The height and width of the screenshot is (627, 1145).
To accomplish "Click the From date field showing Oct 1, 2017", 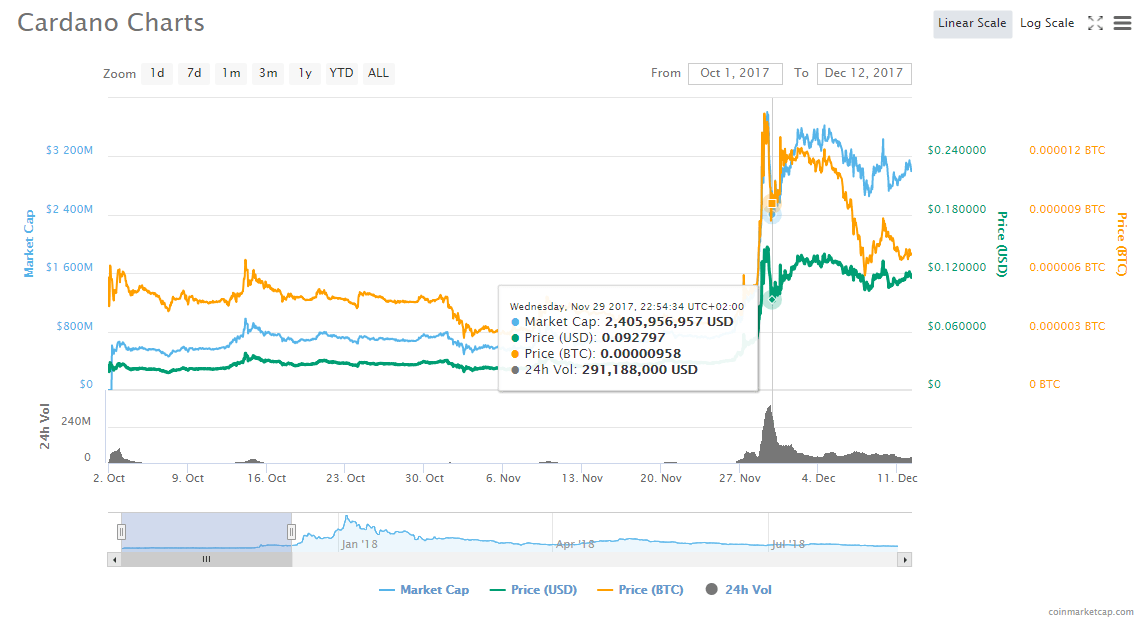I will coord(735,73).
